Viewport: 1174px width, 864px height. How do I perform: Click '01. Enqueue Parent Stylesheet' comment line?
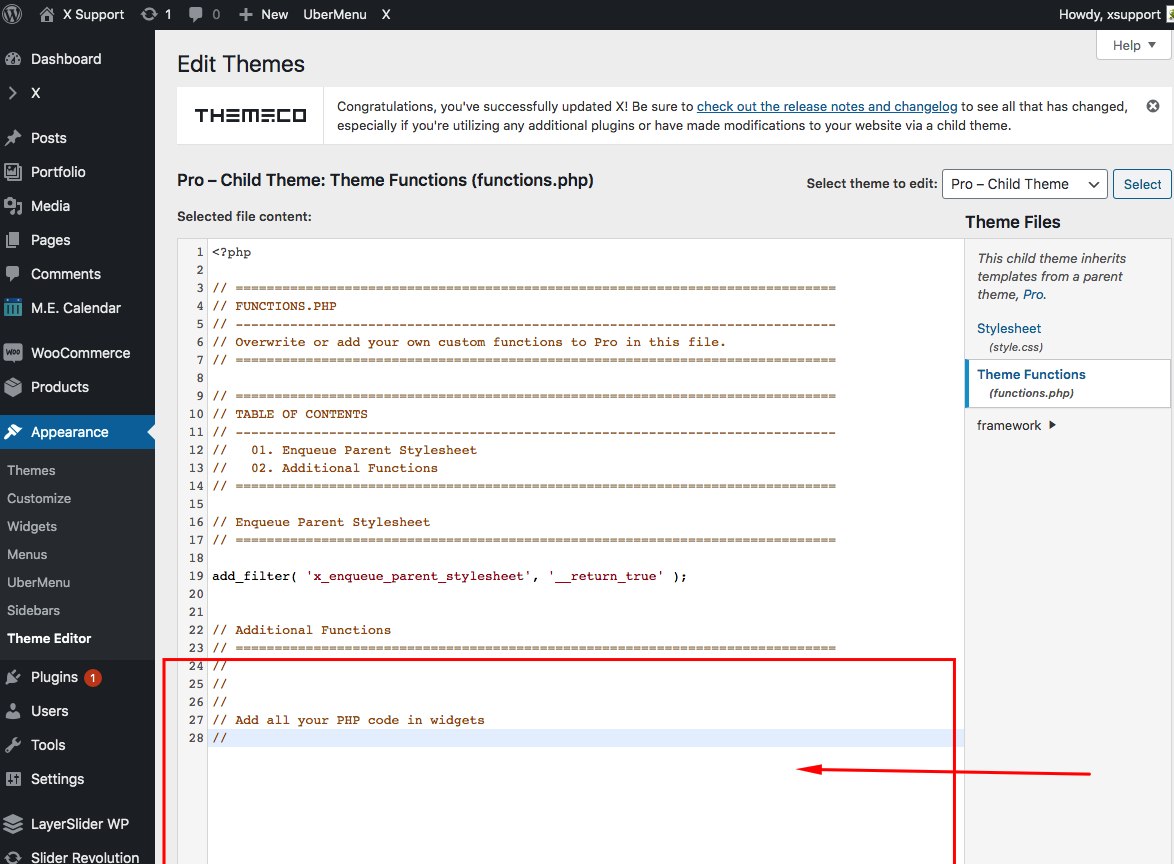[364, 450]
